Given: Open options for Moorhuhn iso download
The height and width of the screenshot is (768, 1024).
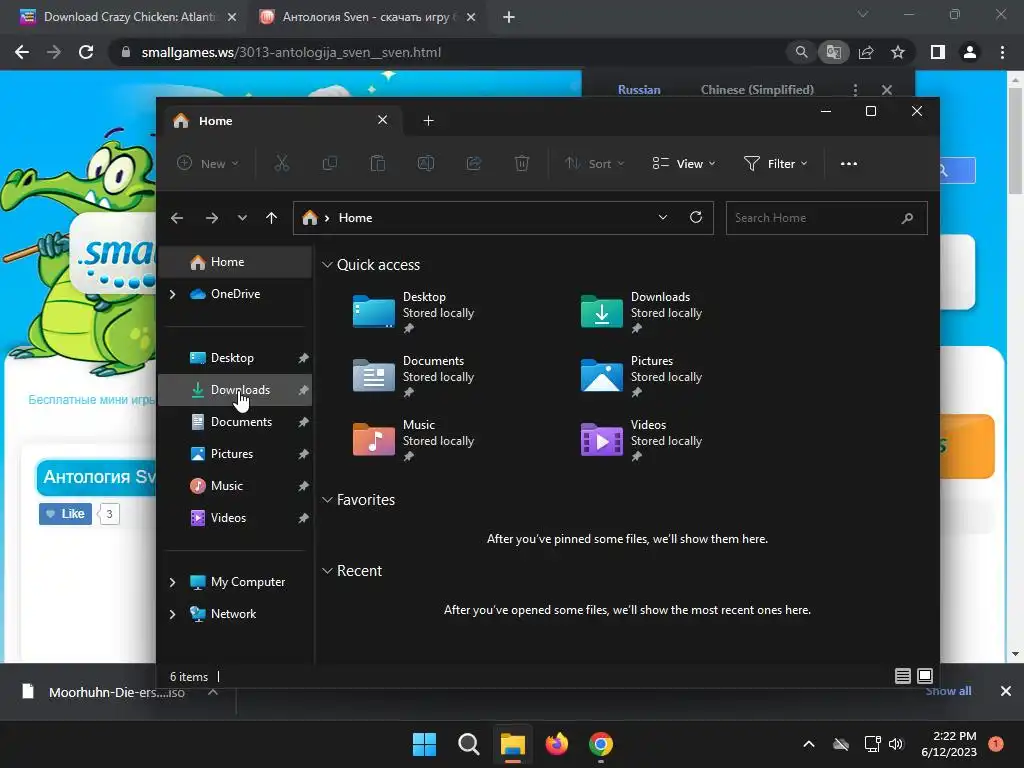Looking at the screenshot, I should tap(213, 692).
